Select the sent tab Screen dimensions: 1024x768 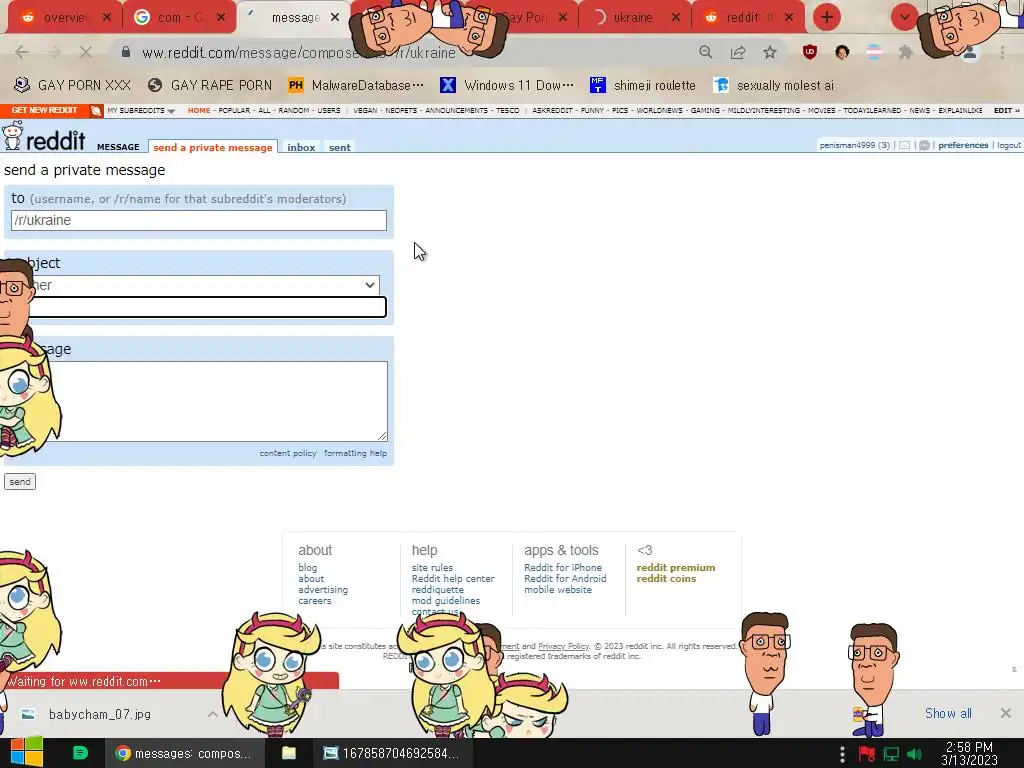coord(340,148)
